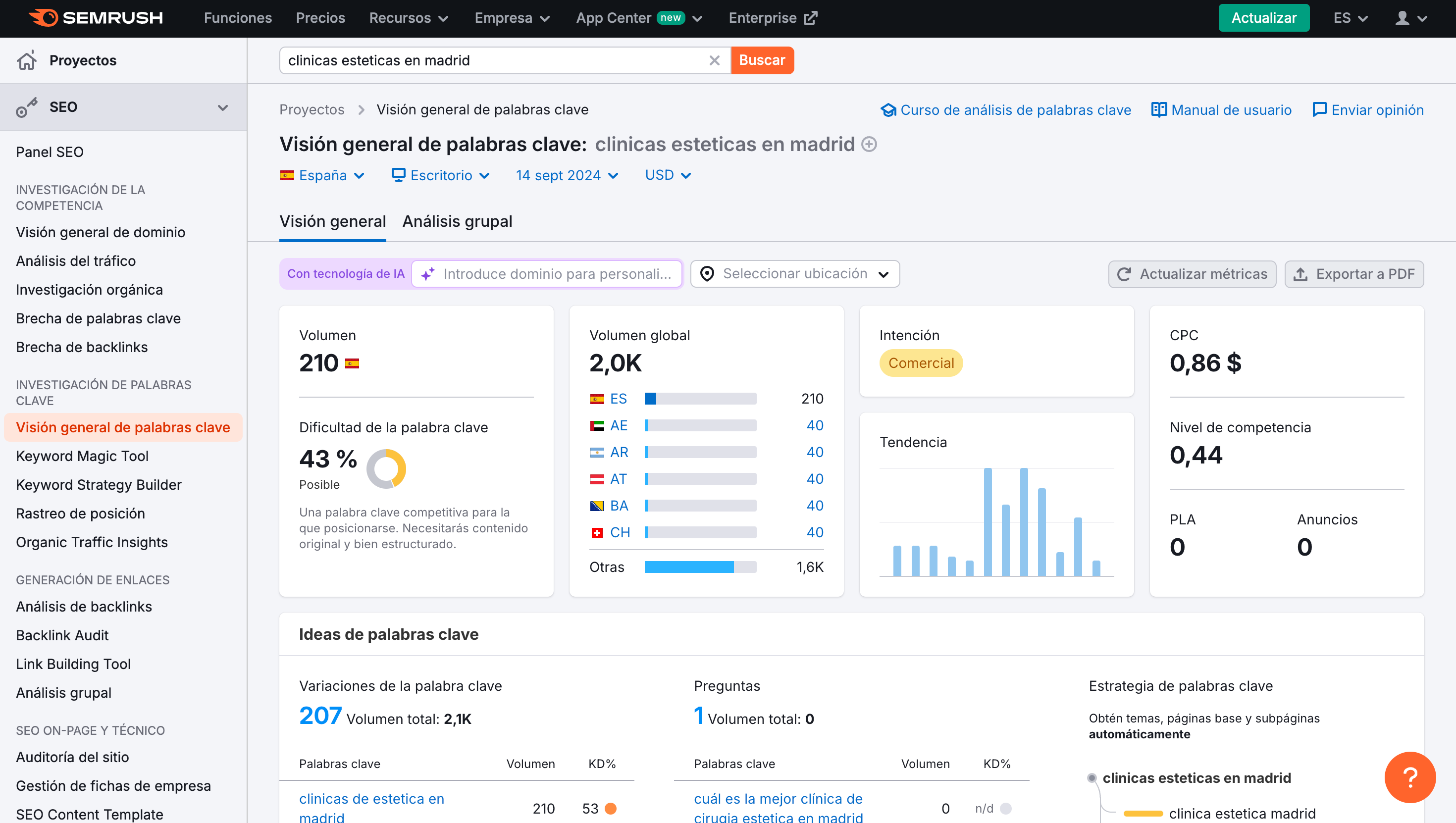Viewport: 1456px width, 823px height.
Task: Open Organic Traffic Insights in sidebar
Action: click(92, 543)
